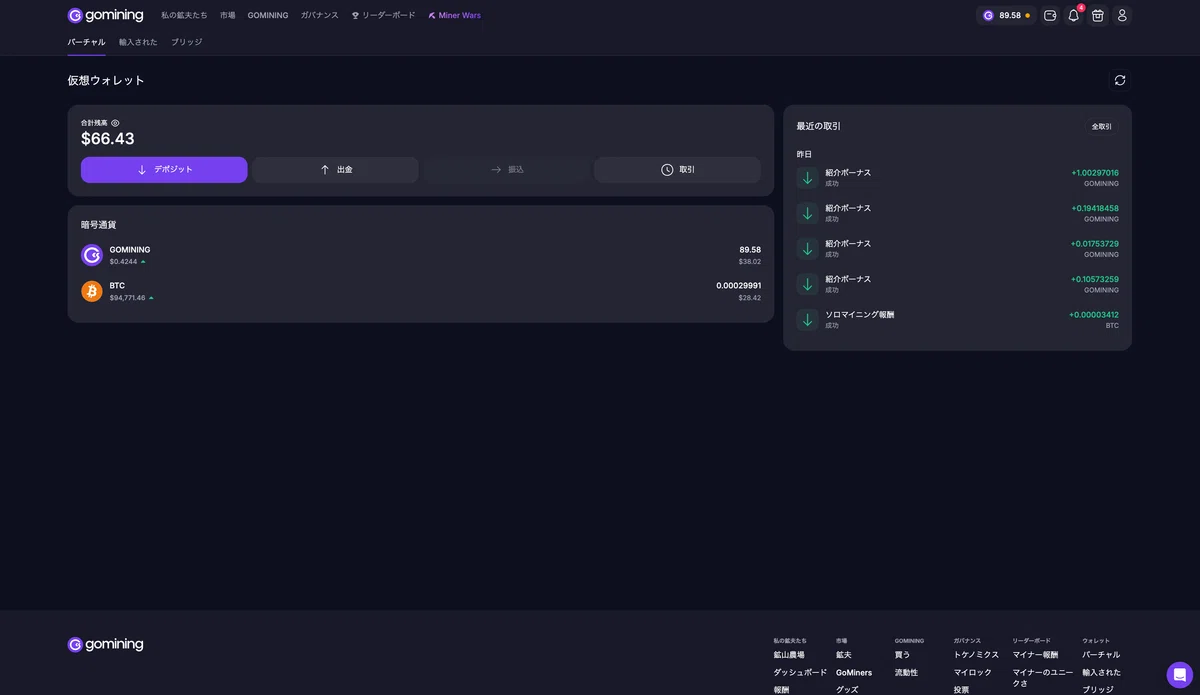Select the ブリッジ tab under the header
The height and width of the screenshot is (695, 1200).
tap(187, 42)
